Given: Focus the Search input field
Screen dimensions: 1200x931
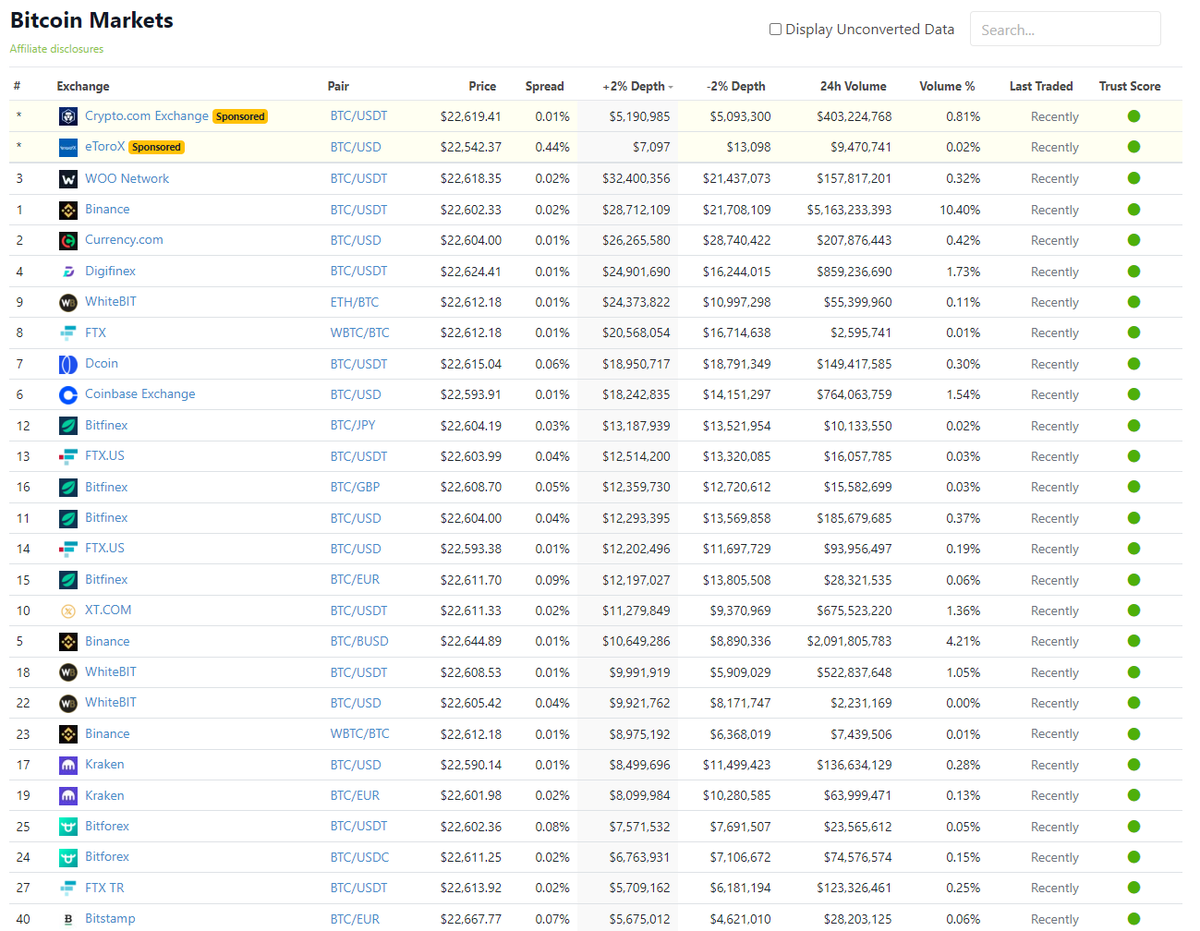Looking at the screenshot, I should (1065, 29).
